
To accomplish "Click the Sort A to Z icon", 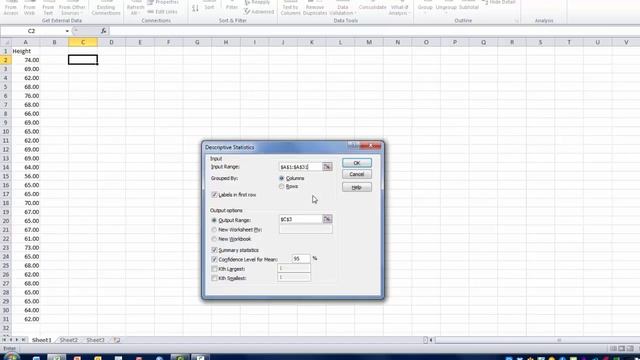I will pyautogui.click(x=196, y=8).
